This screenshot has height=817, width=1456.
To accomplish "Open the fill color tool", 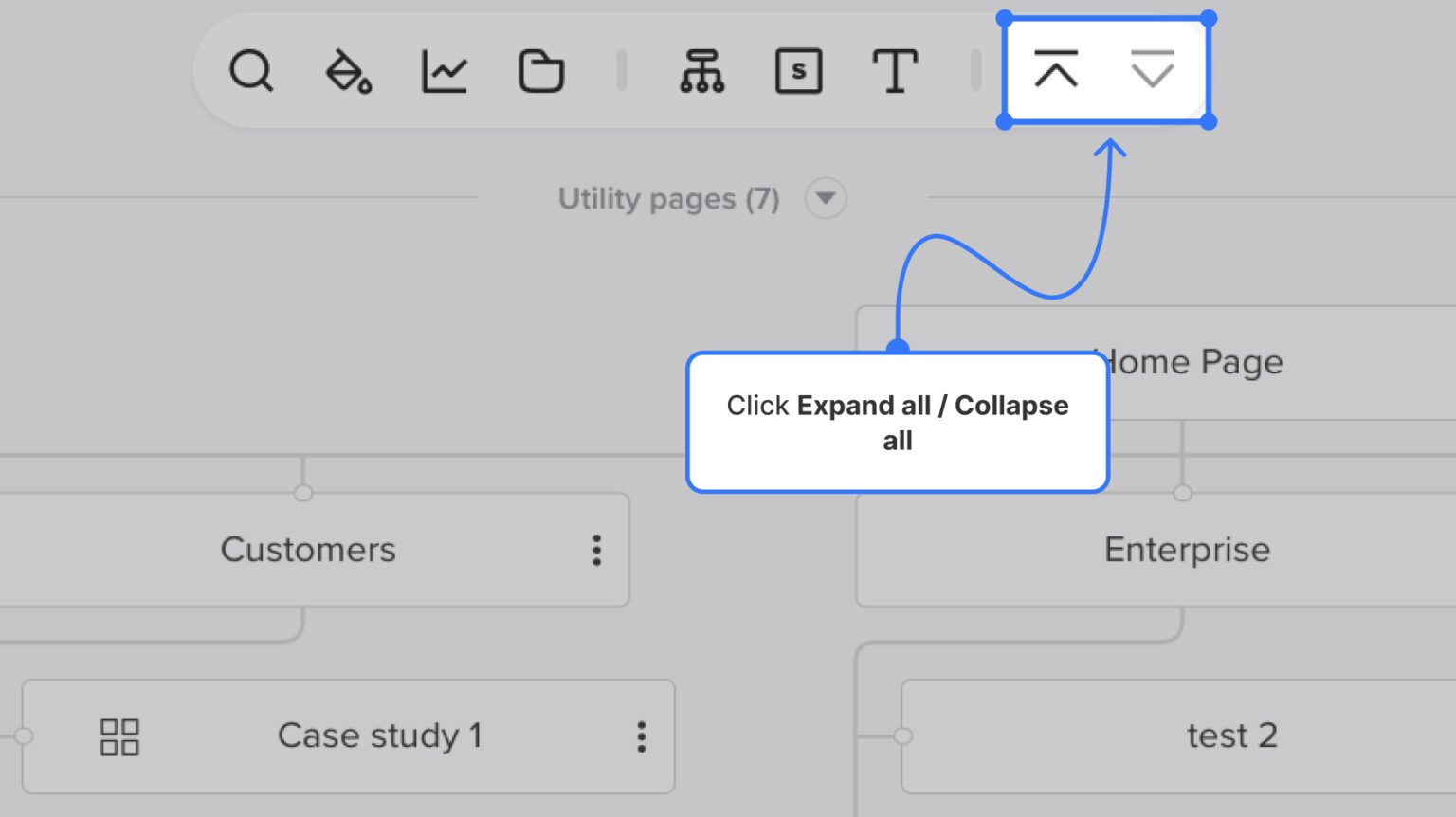I will (x=347, y=70).
